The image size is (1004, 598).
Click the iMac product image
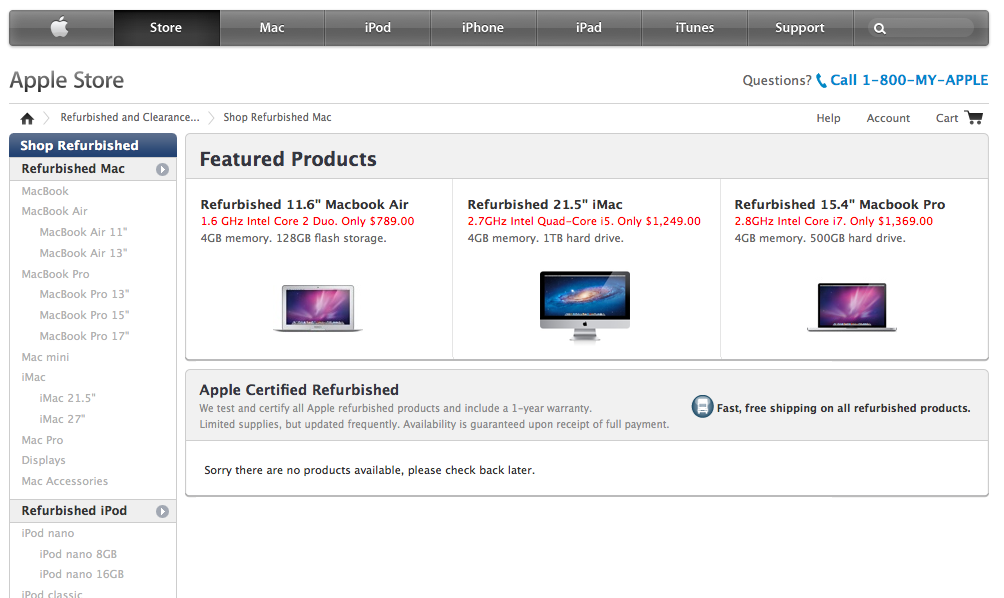[x=585, y=306]
